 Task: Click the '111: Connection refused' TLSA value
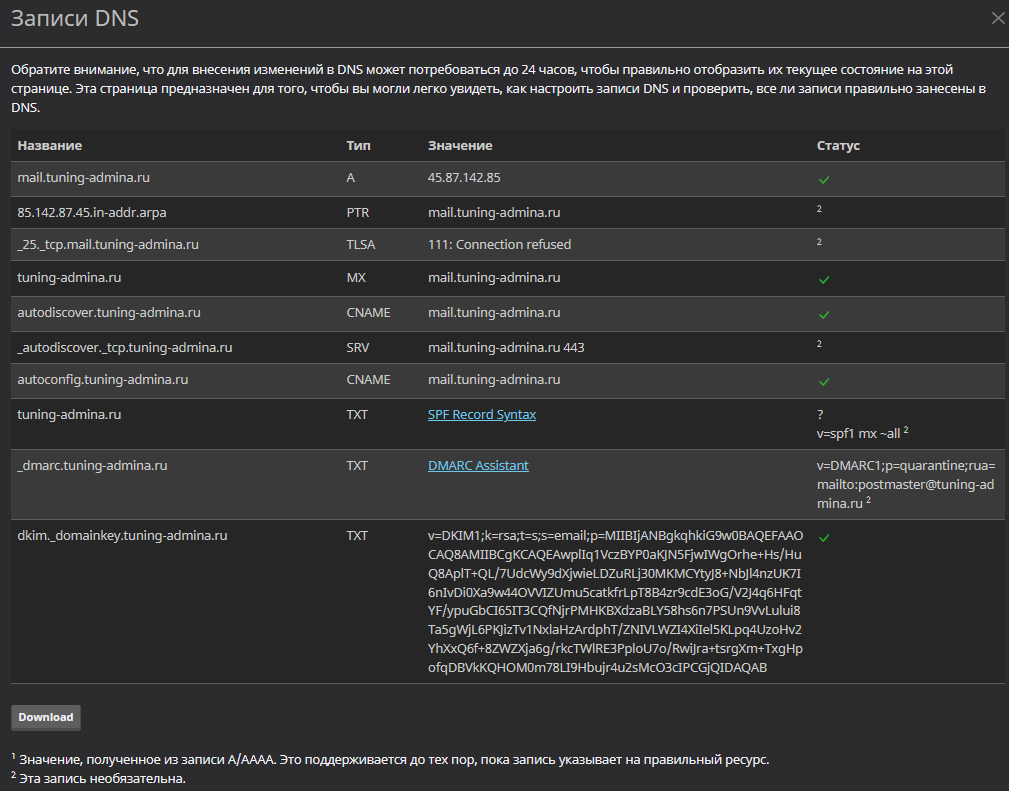(499, 245)
